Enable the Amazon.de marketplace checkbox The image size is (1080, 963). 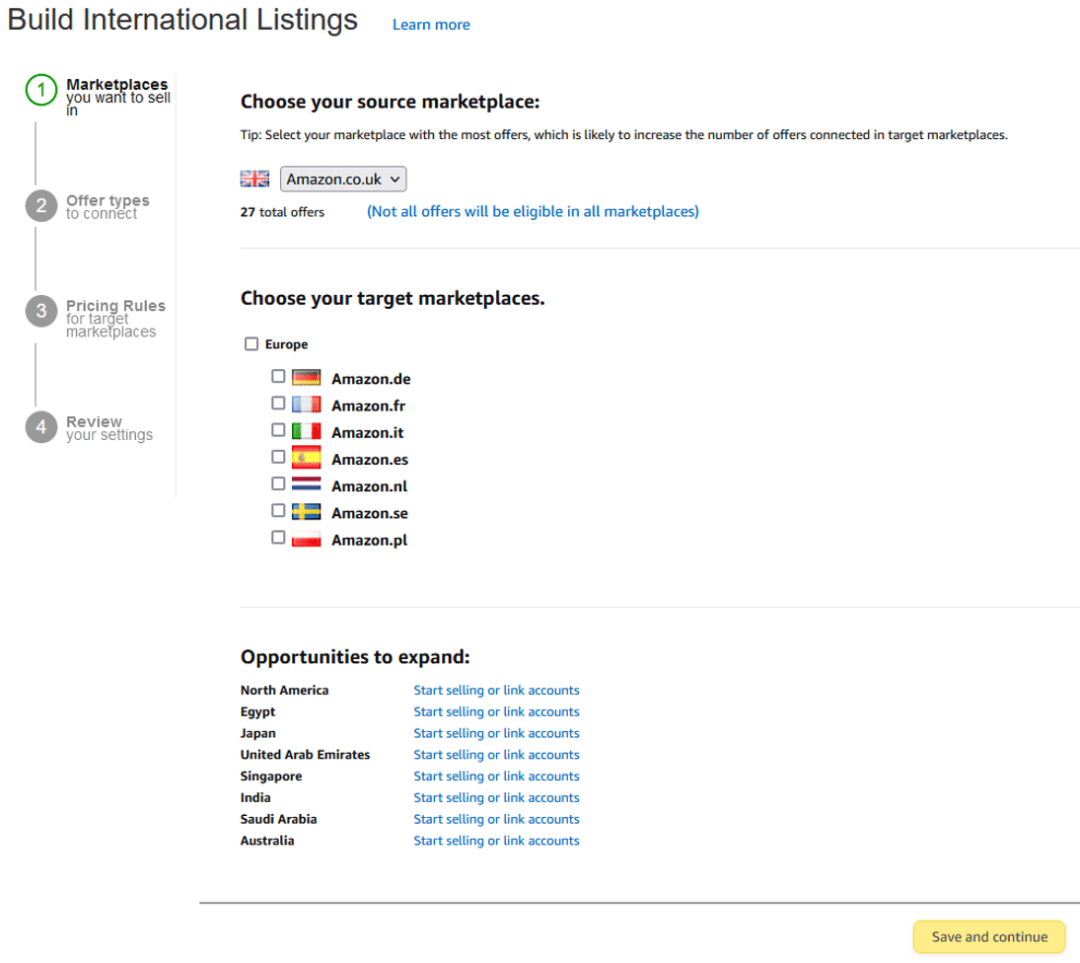pos(278,377)
